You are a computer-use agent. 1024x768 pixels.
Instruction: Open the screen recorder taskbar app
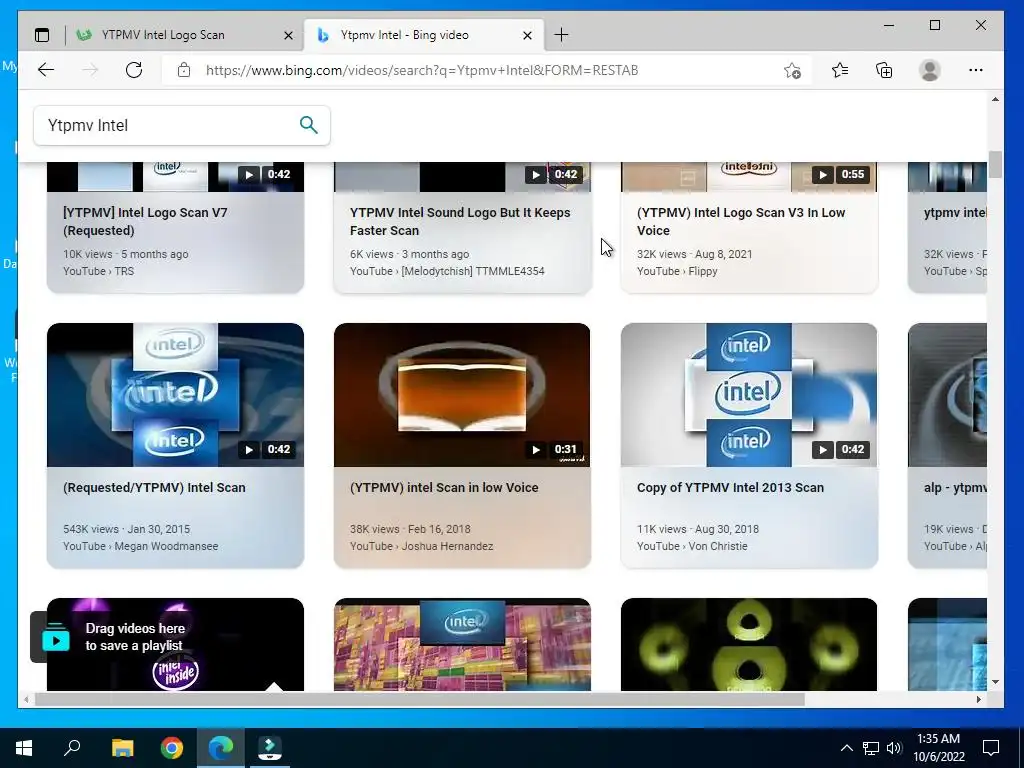(270, 748)
